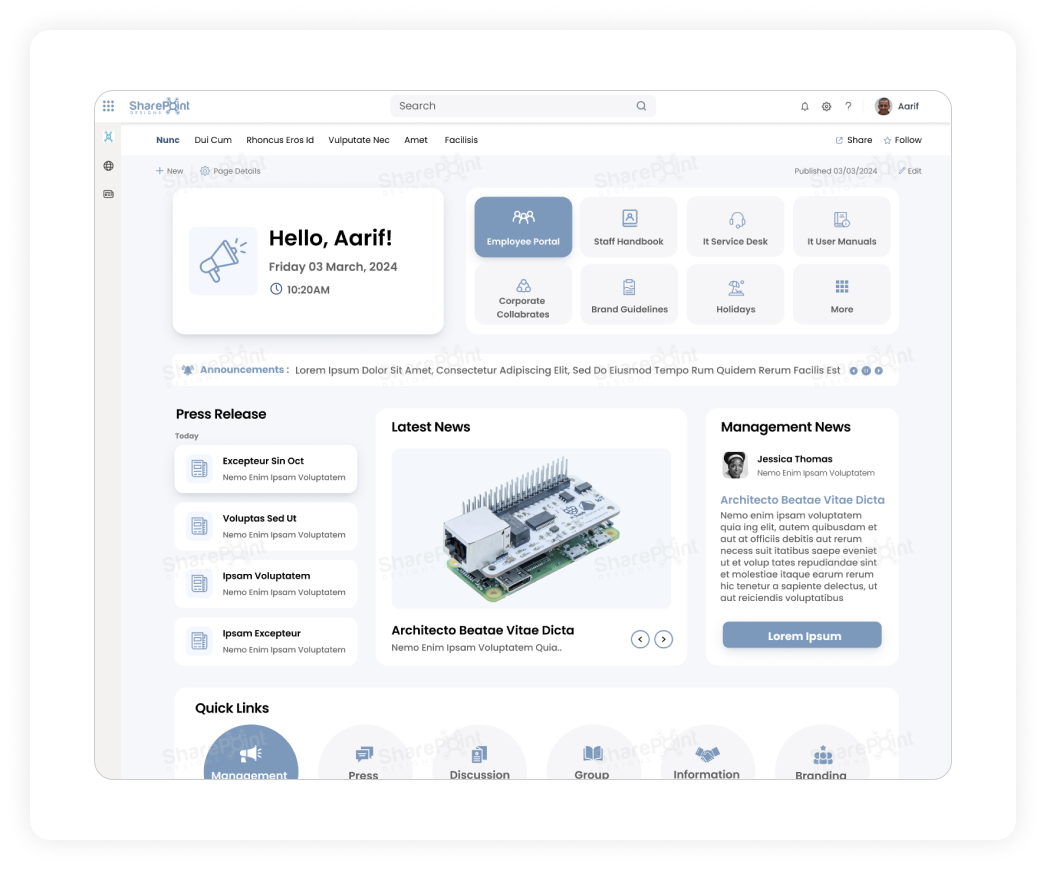
Task: Open the Architecto Beatae Vitae Dicta link
Action: (x=803, y=500)
